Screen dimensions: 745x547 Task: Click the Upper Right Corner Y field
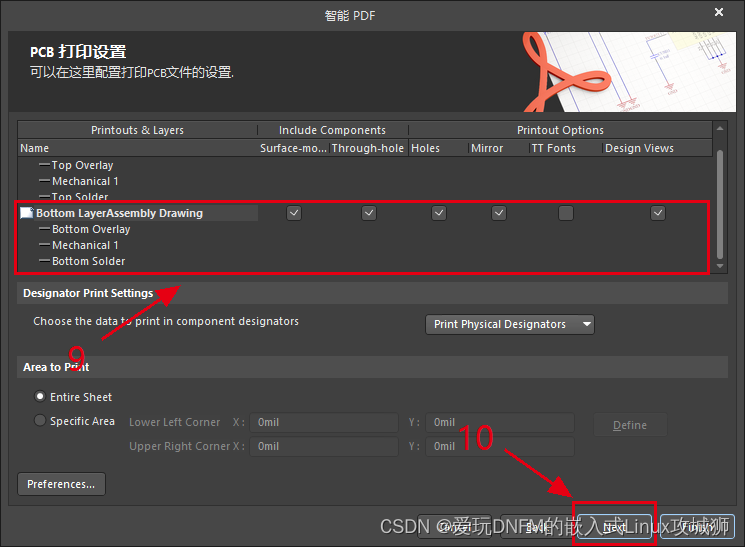tap(500, 447)
